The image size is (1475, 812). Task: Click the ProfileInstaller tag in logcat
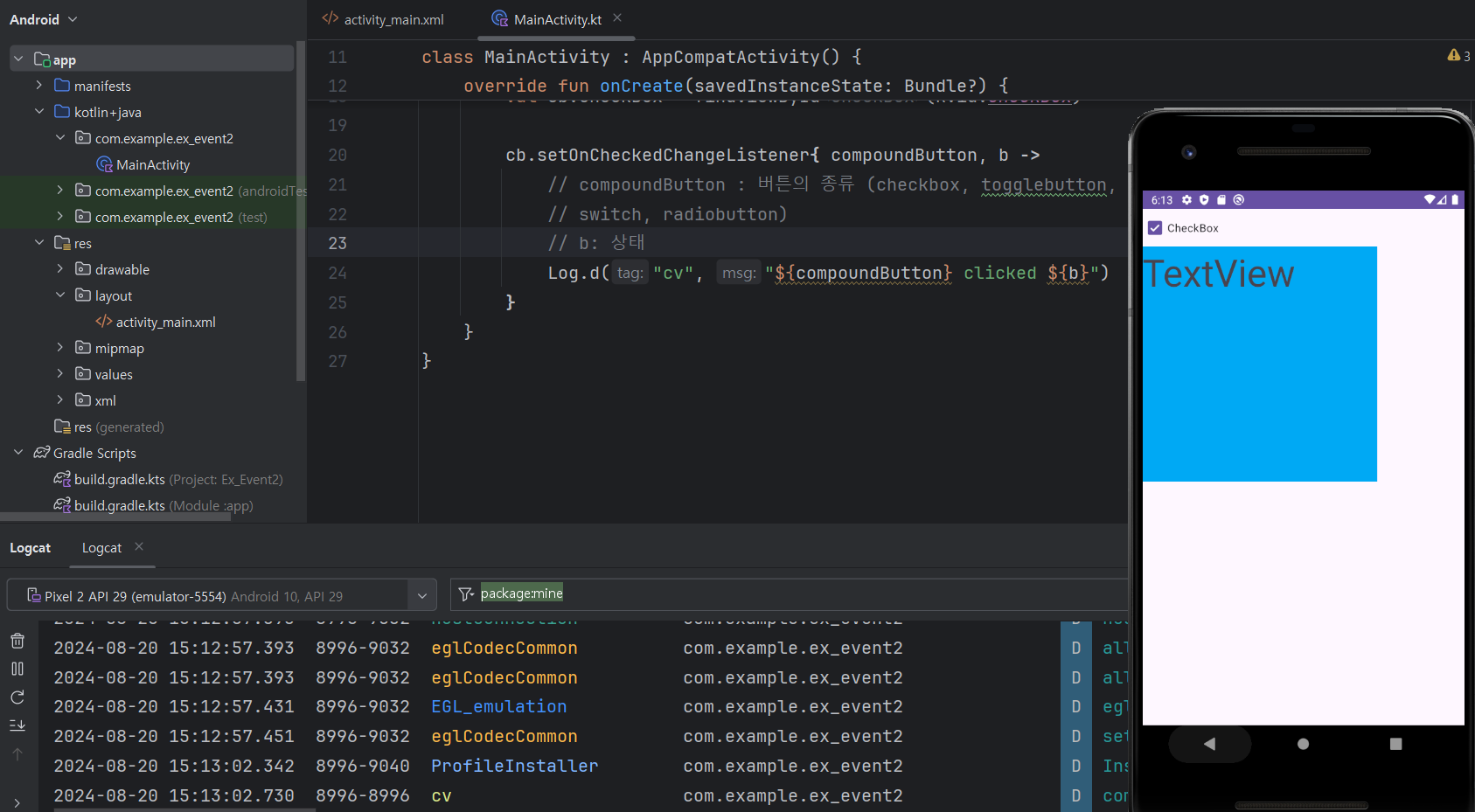pos(515,766)
